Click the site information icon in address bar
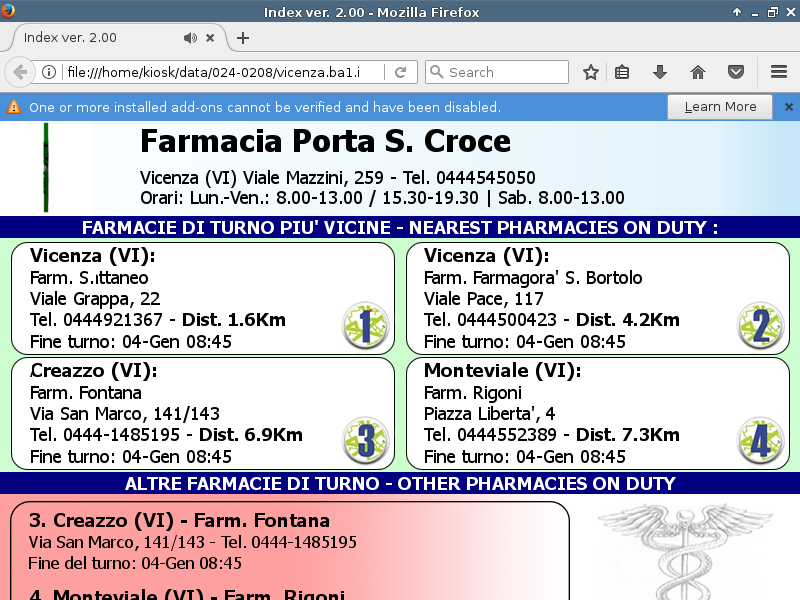 pyautogui.click(x=48, y=72)
